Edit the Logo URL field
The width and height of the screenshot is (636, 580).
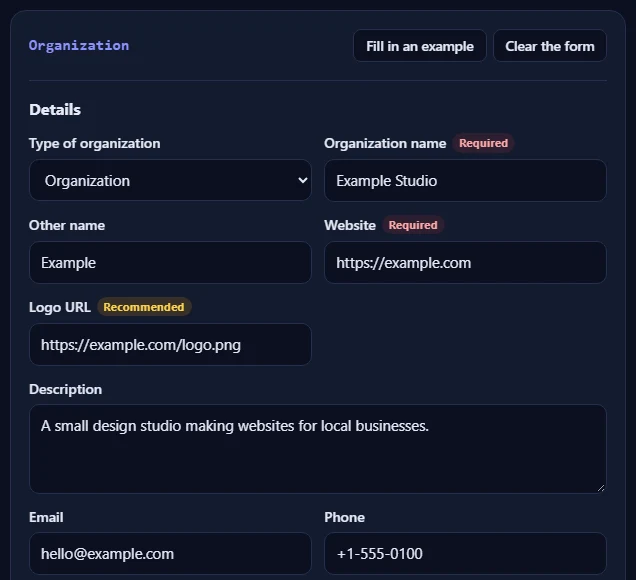(170, 344)
